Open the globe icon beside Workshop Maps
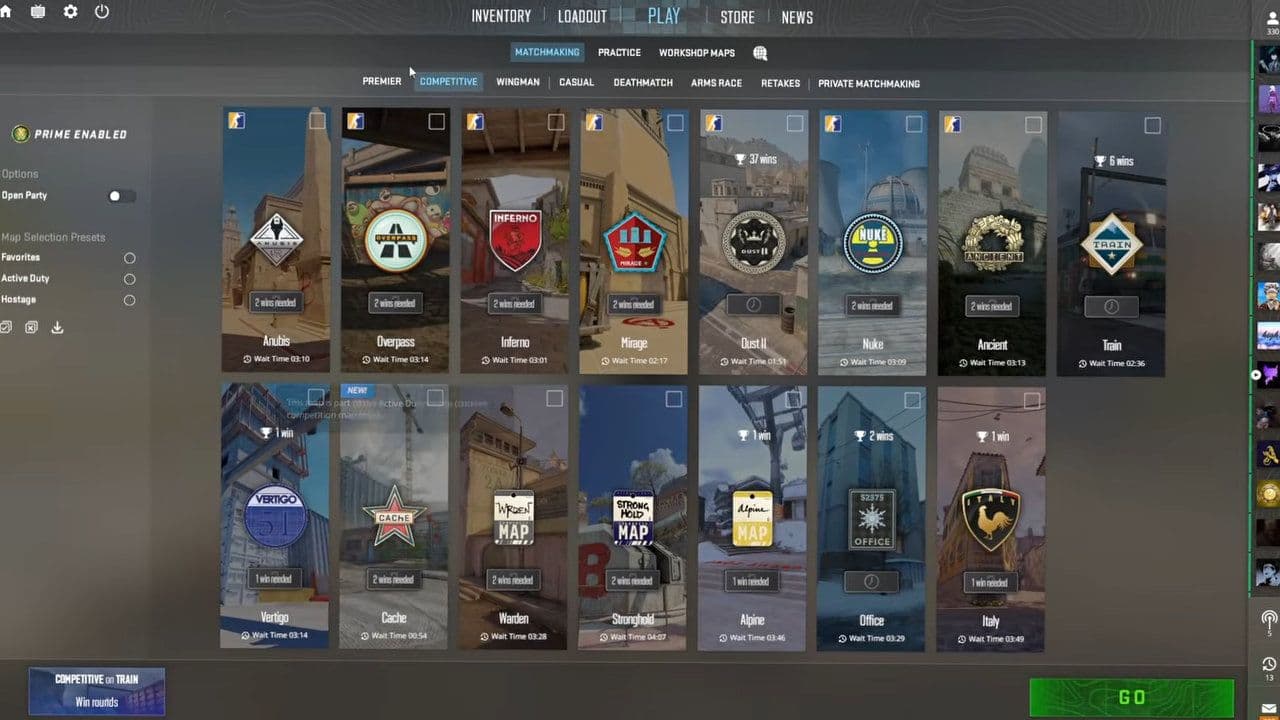This screenshot has width=1280, height=720. coord(760,53)
